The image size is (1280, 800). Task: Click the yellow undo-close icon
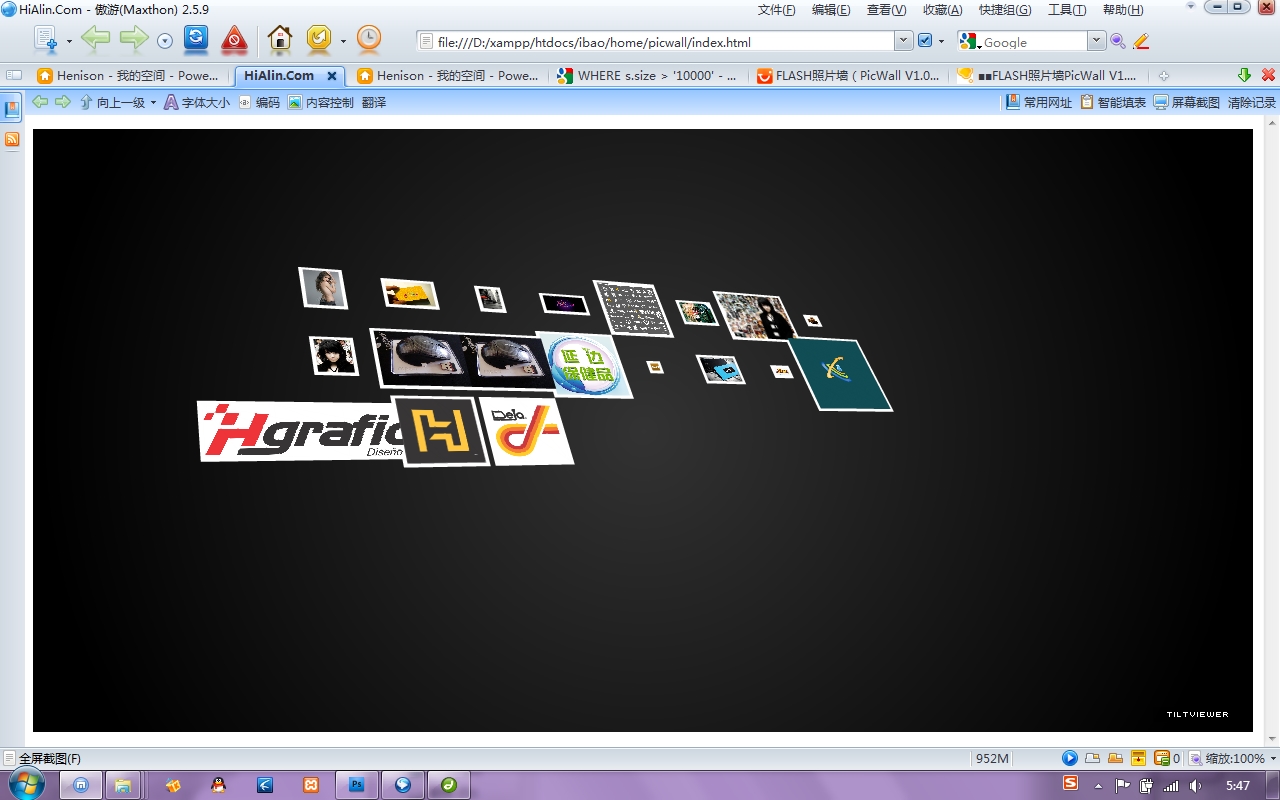[318, 39]
